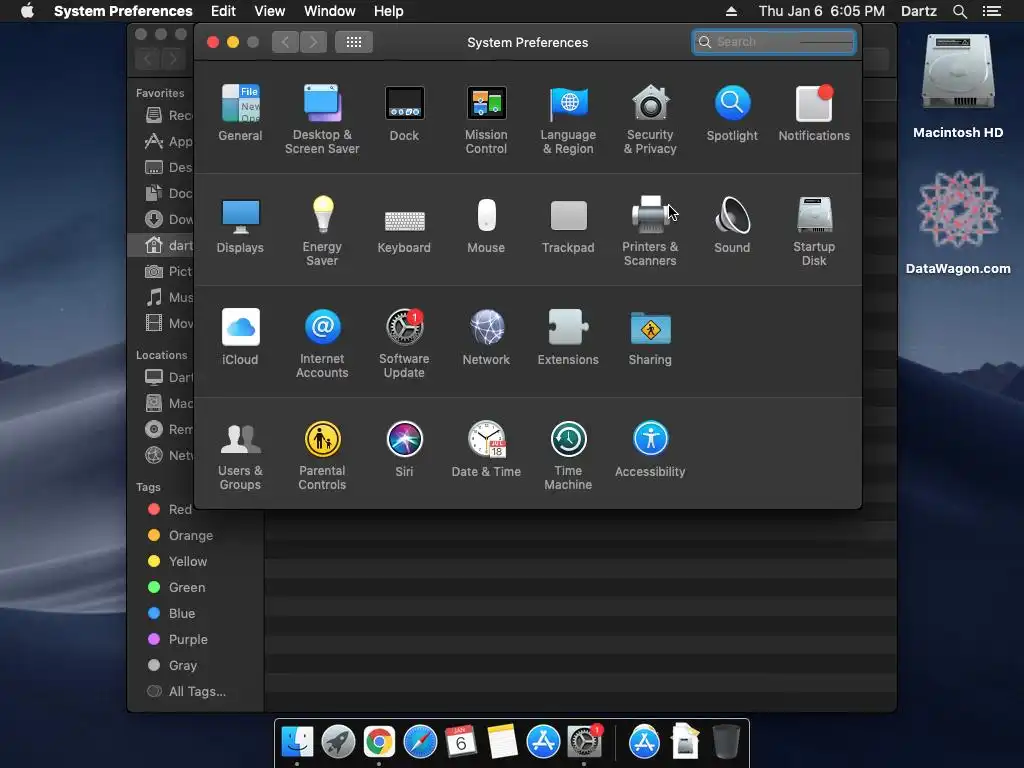Open the Accessibility preferences pane

tap(650, 449)
